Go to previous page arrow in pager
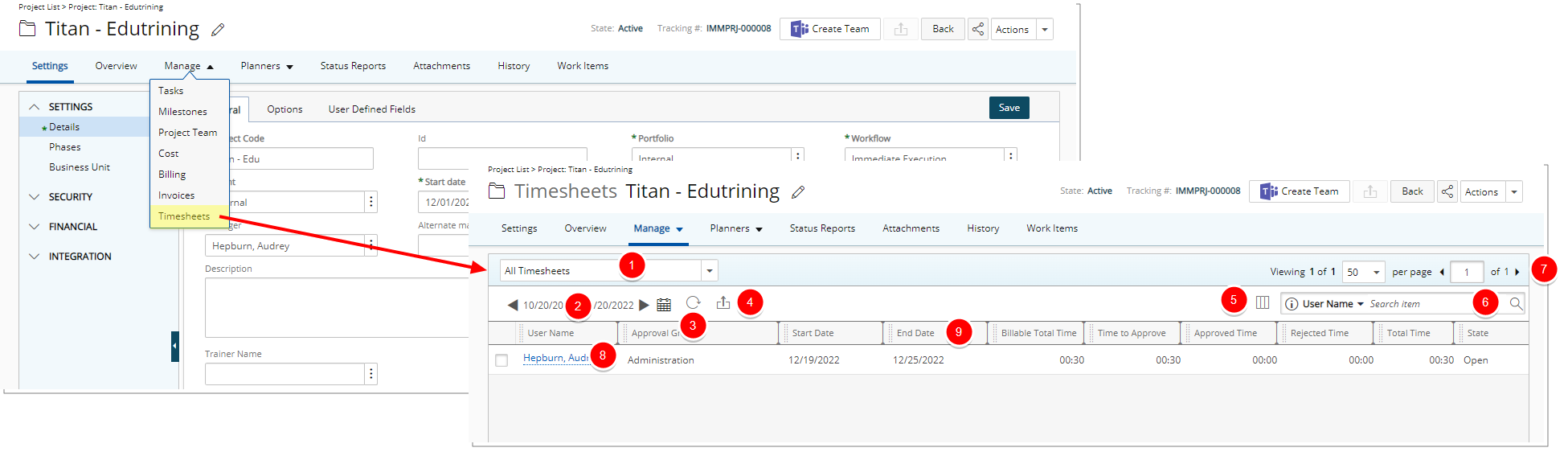 (1442, 272)
